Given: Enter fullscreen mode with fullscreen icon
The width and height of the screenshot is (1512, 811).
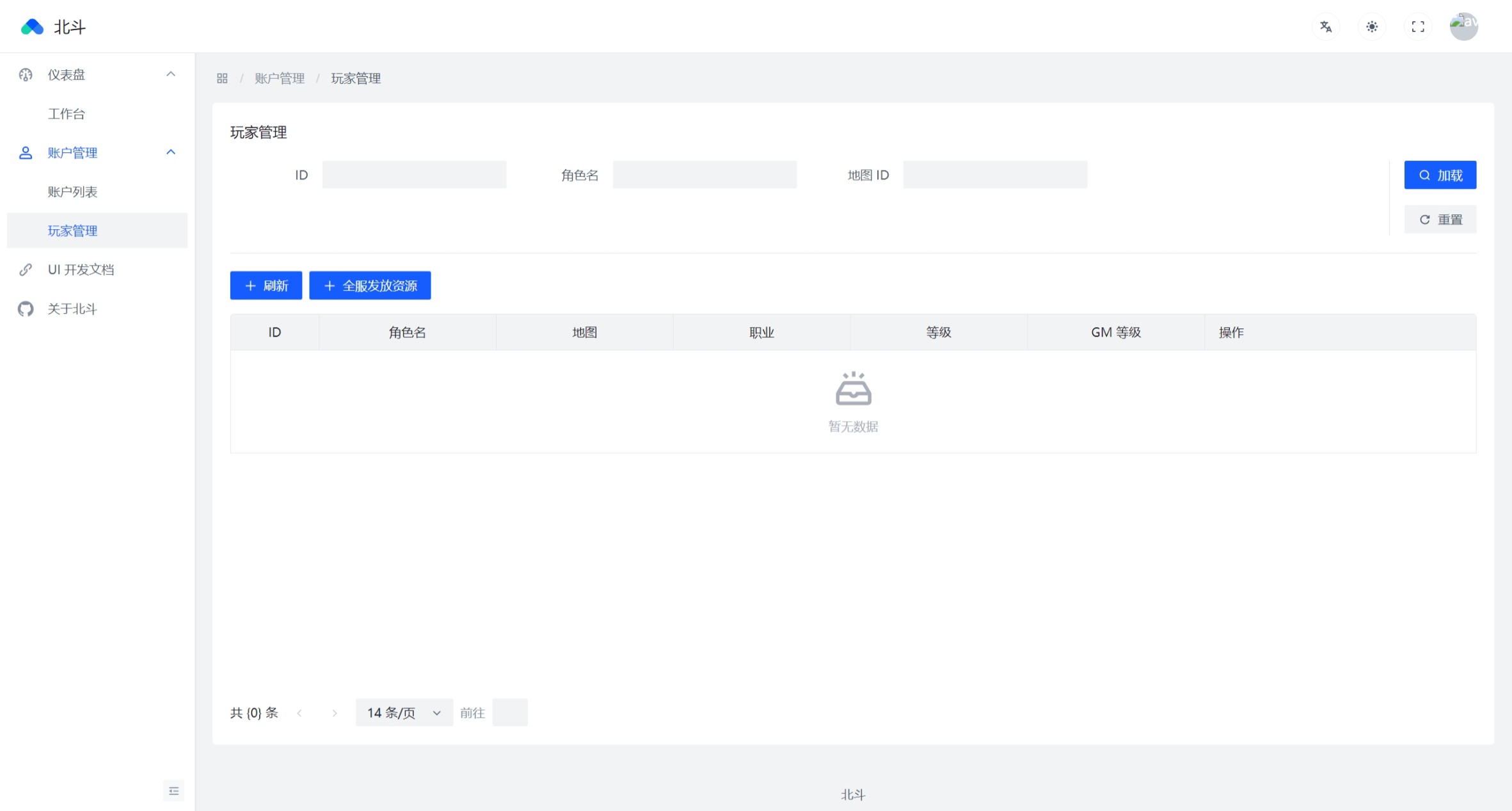Looking at the screenshot, I should [x=1418, y=27].
